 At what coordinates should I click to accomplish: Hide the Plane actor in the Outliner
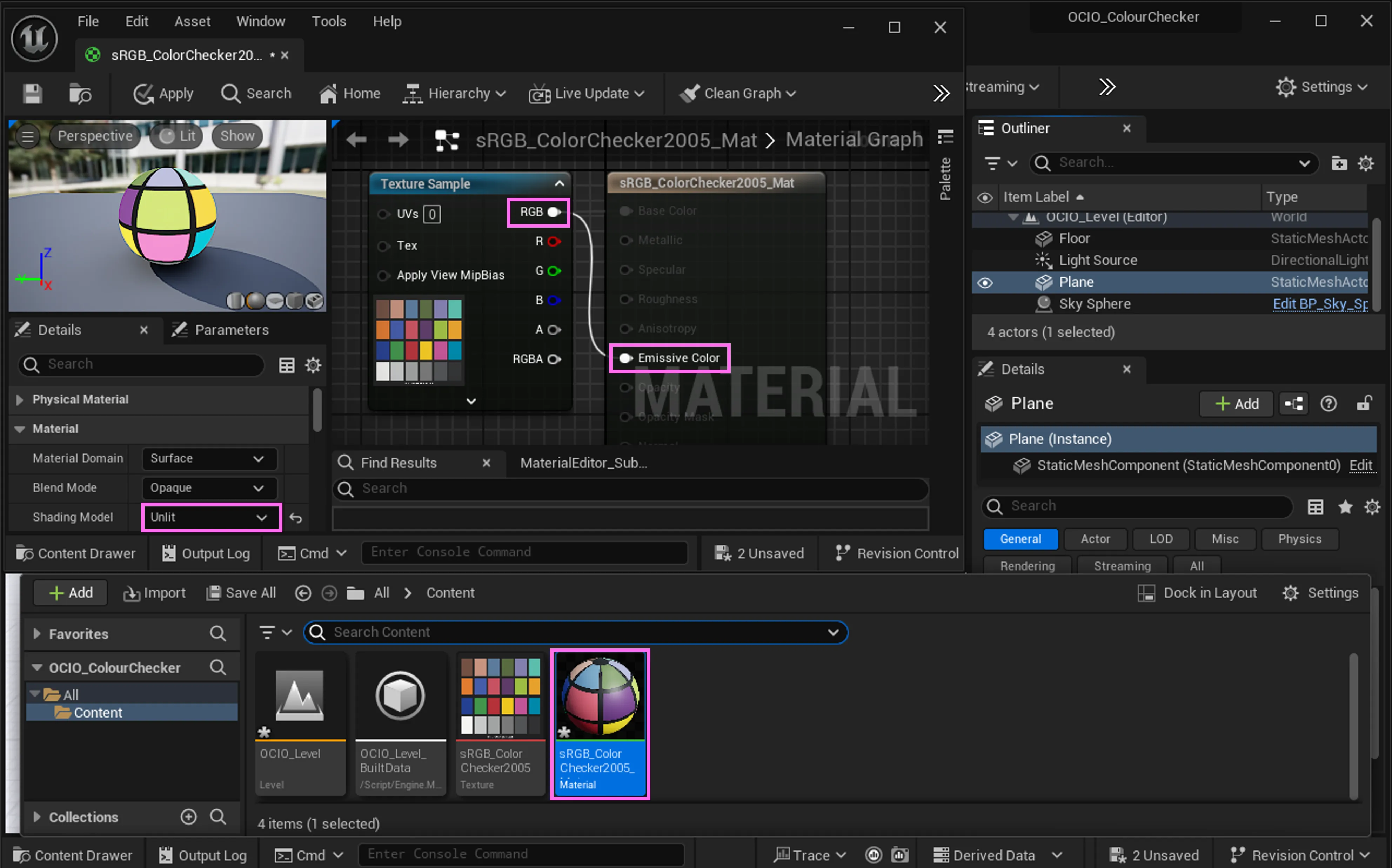(x=985, y=282)
